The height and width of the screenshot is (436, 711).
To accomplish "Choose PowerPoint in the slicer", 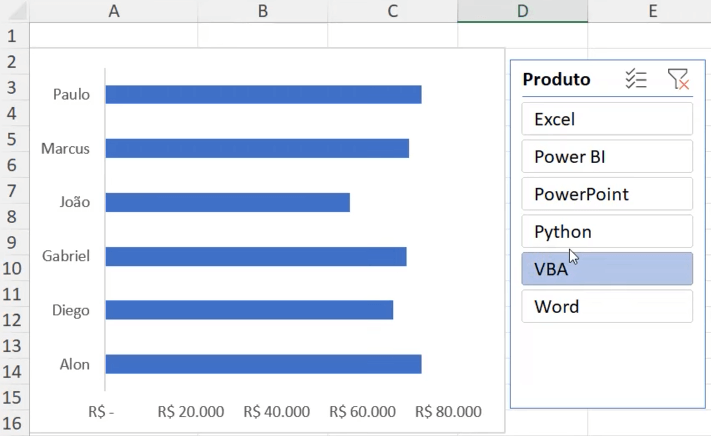I will 607,194.
